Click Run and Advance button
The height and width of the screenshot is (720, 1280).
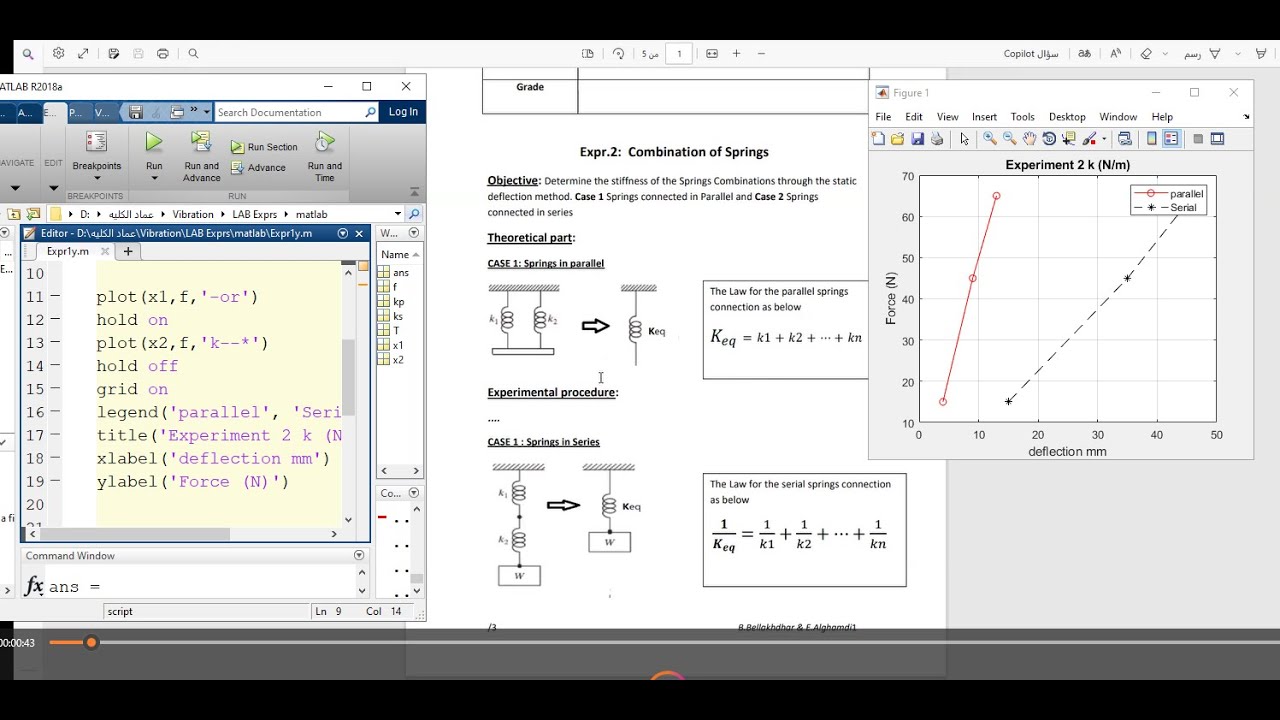coord(201,157)
